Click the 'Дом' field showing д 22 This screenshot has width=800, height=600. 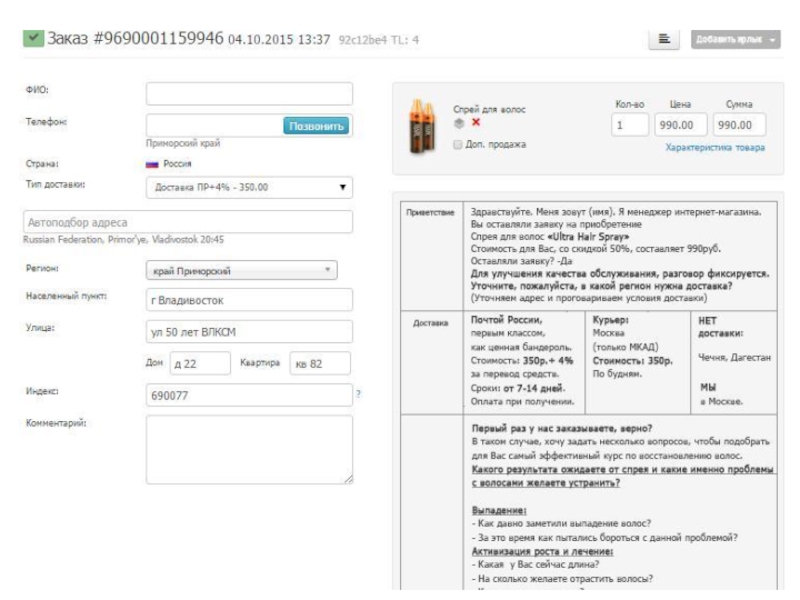coord(200,363)
